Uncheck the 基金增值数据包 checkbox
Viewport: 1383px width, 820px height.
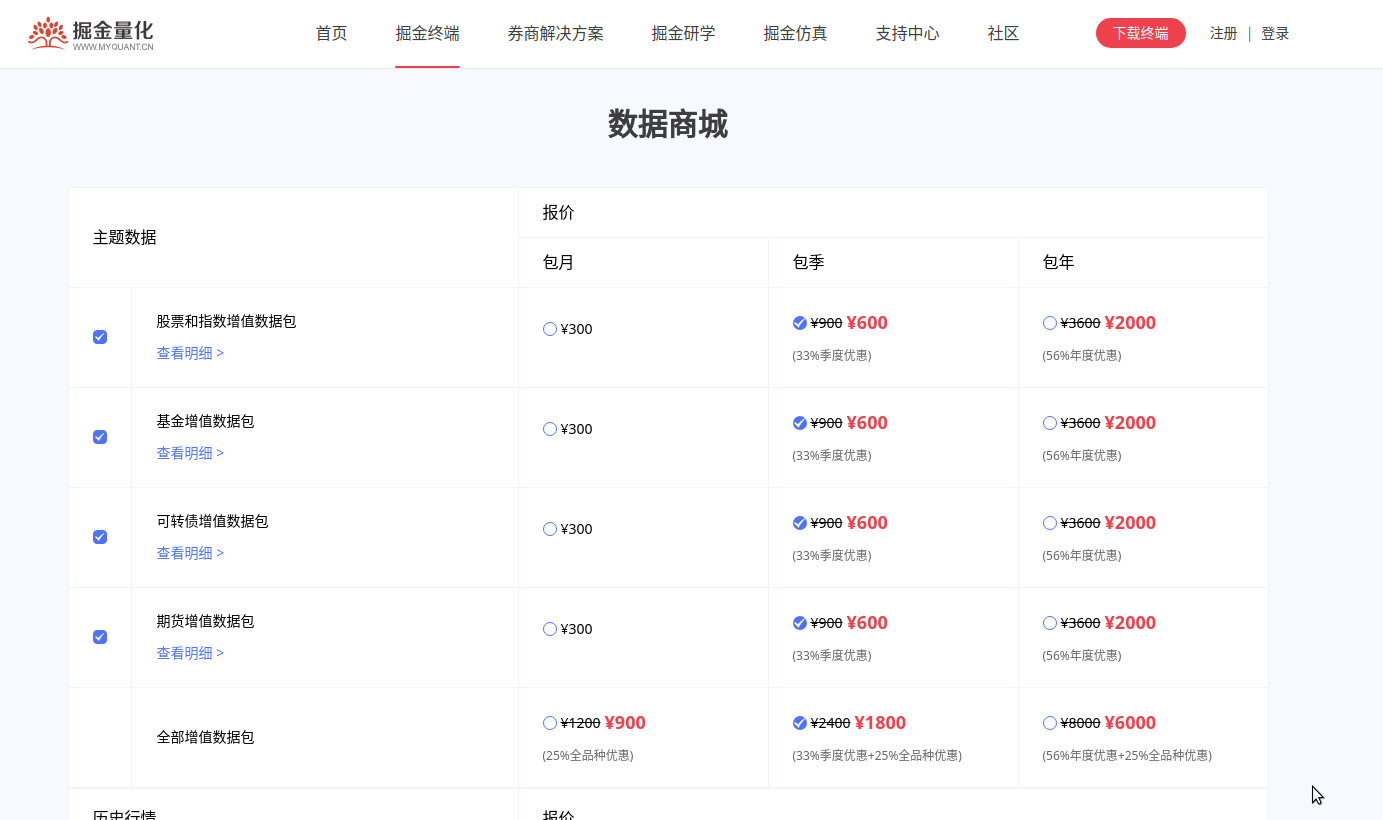pyautogui.click(x=99, y=437)
